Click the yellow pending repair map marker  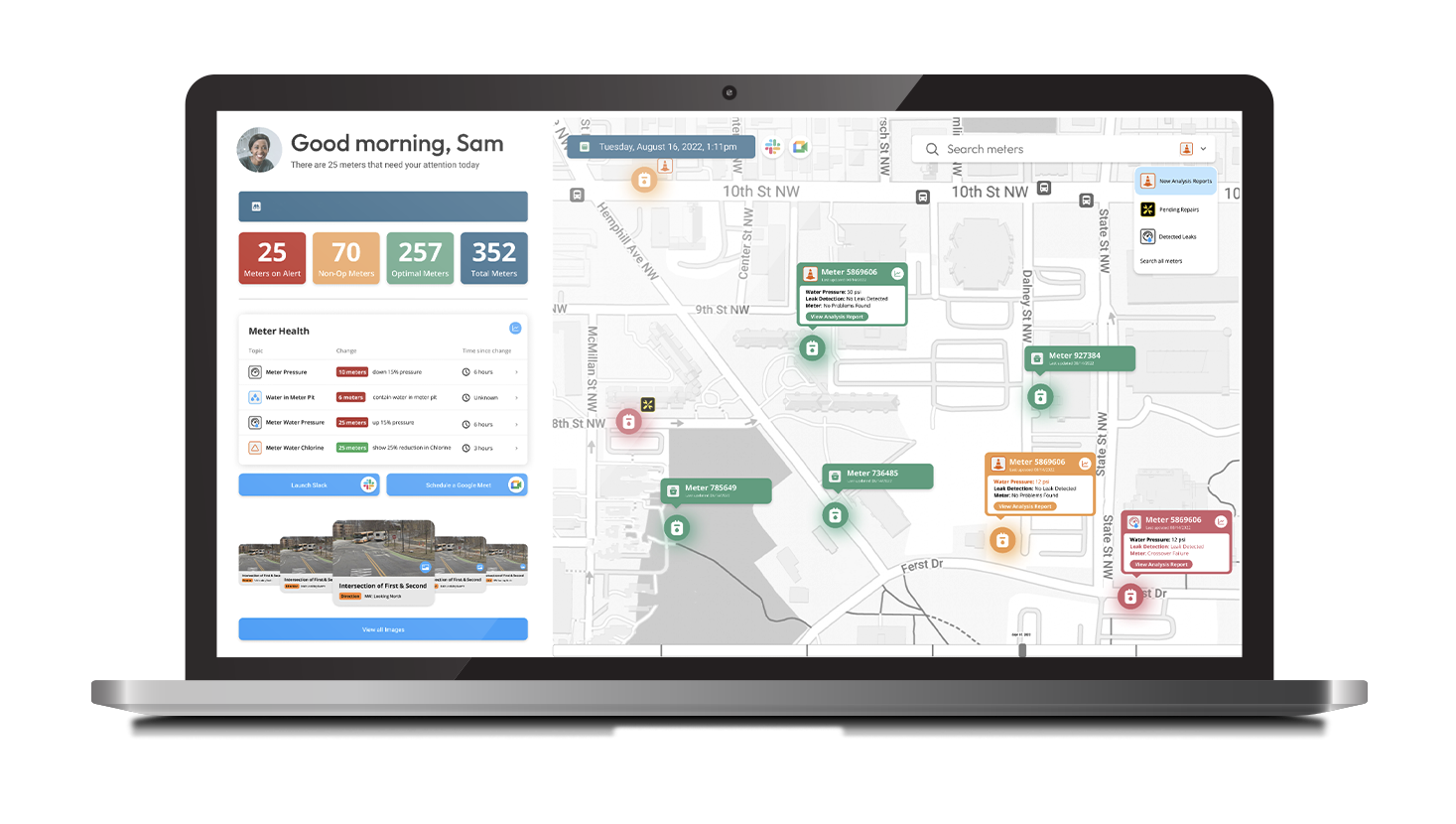648,404
